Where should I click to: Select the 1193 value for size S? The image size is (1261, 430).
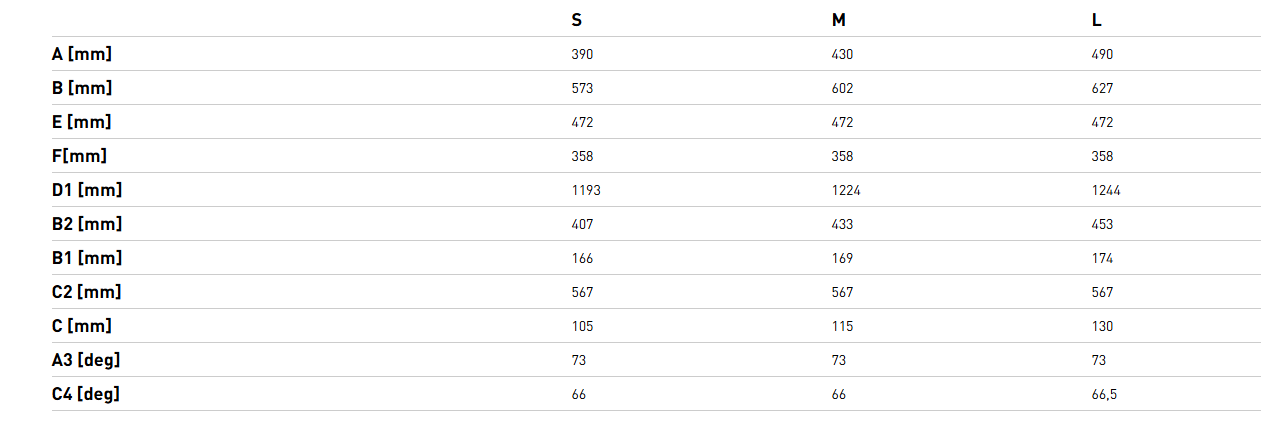pos(586,191)
